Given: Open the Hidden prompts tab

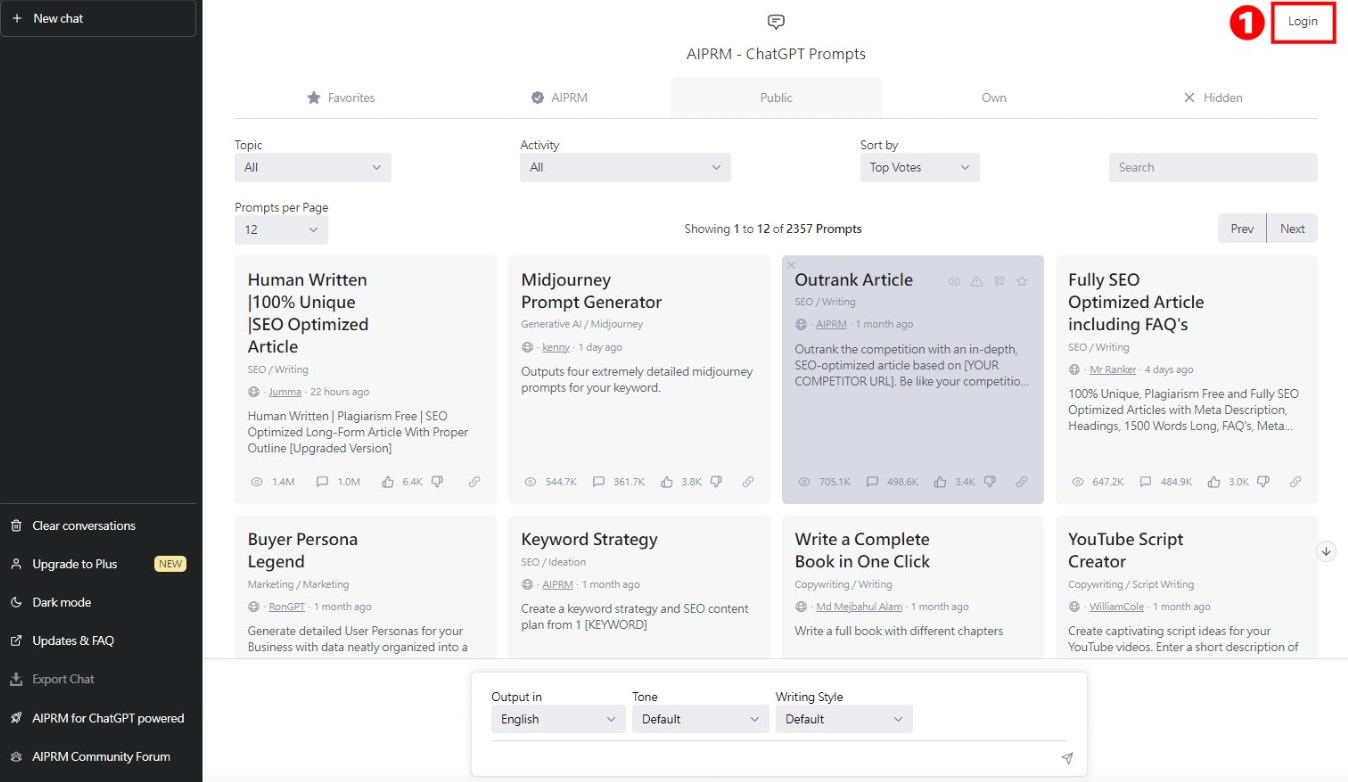Looking at the screenshot, I should tap(1212, 98).
